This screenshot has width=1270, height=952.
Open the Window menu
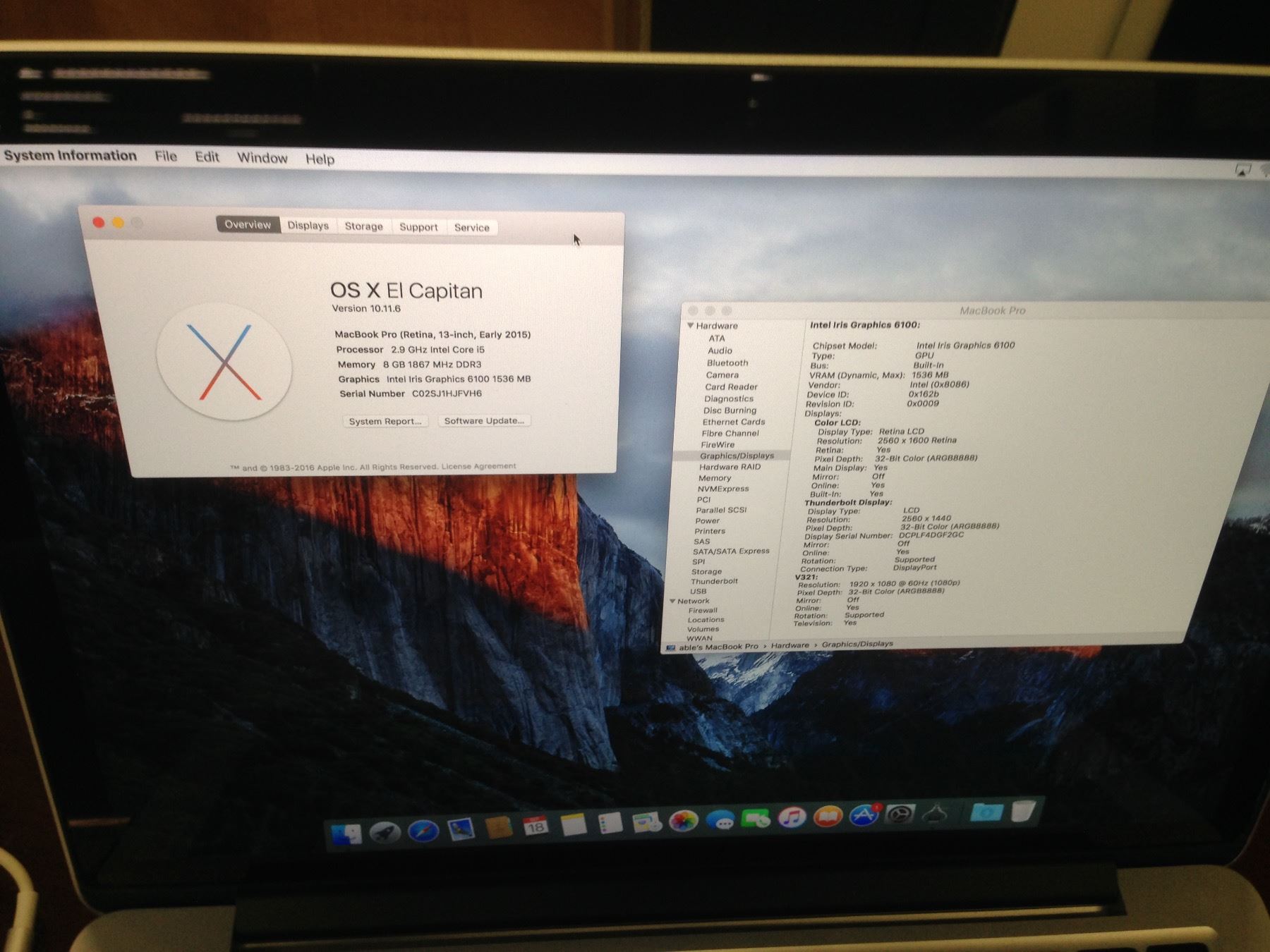click(x=262, y=158)
